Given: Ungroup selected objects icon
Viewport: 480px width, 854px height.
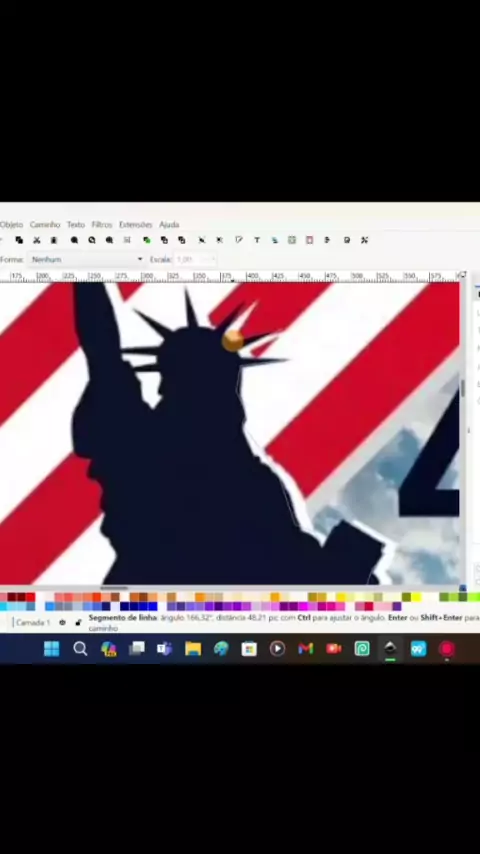Looking at the screenshot, I should click(219, 240).
